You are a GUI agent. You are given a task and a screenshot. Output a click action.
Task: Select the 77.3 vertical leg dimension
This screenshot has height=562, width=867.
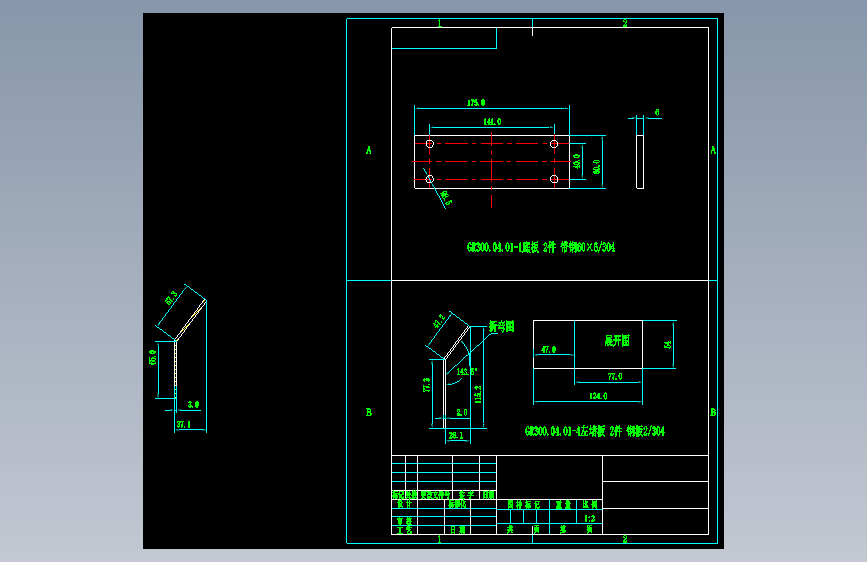pos(426,385)
